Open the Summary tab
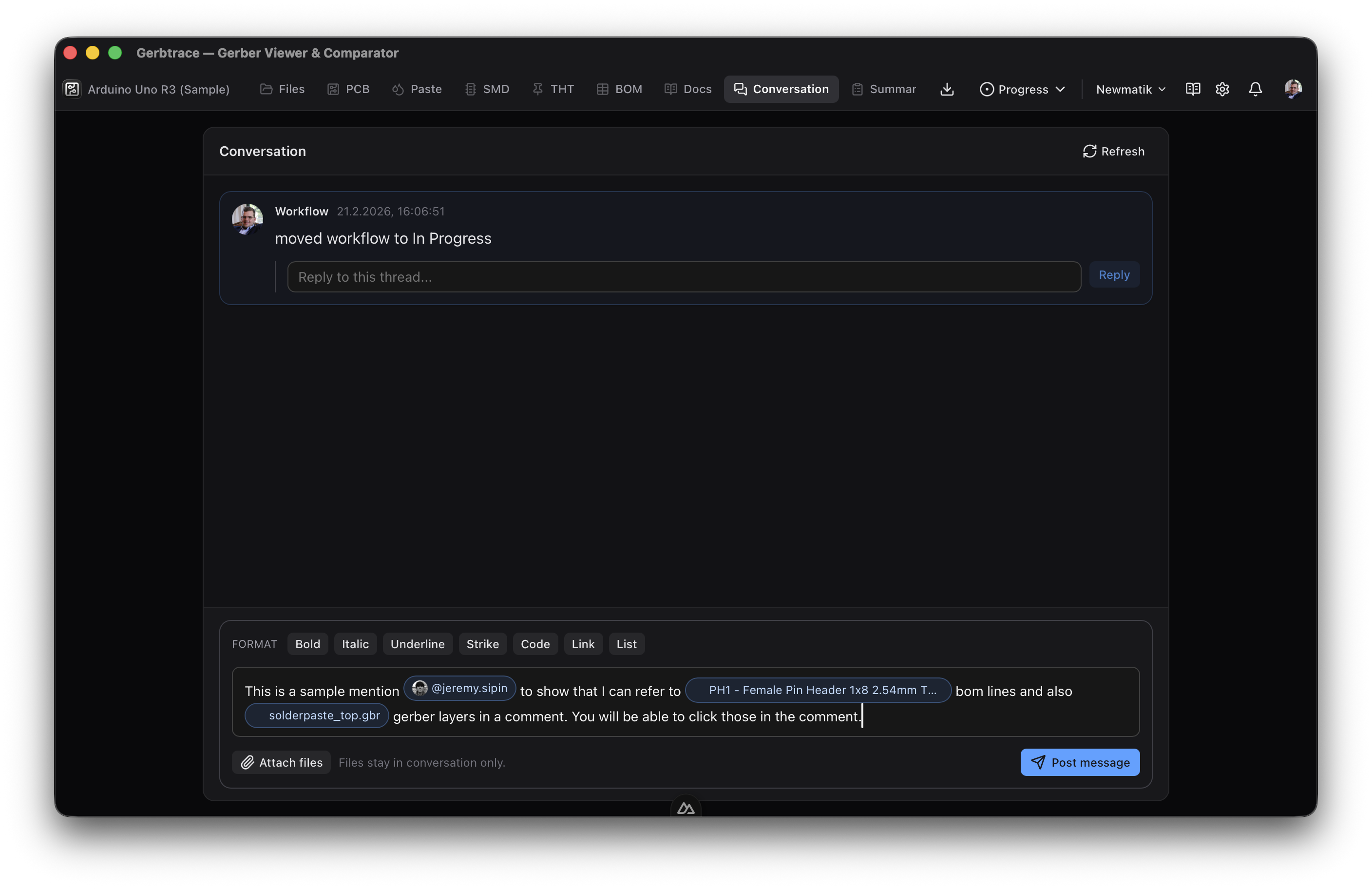Screen dimensions: 1372x889 [884, 89]
